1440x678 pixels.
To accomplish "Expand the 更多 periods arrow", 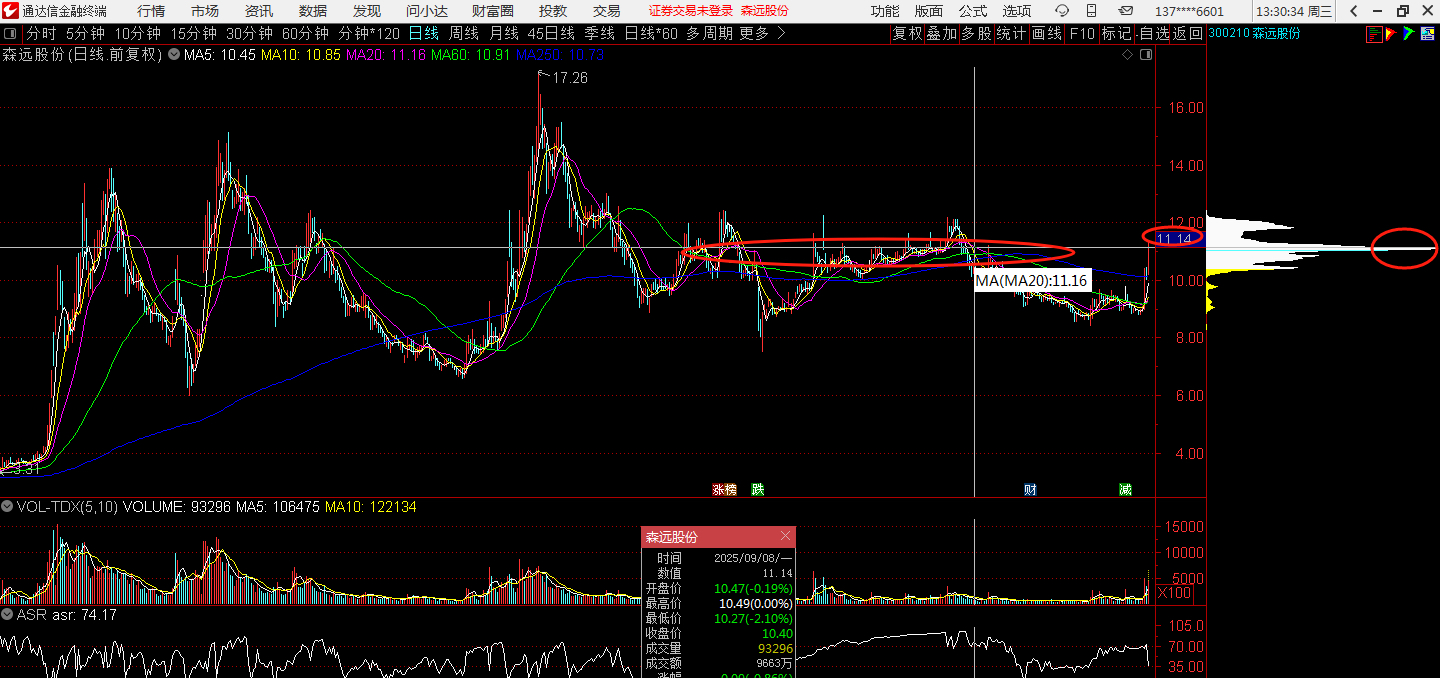I will 781,34.
